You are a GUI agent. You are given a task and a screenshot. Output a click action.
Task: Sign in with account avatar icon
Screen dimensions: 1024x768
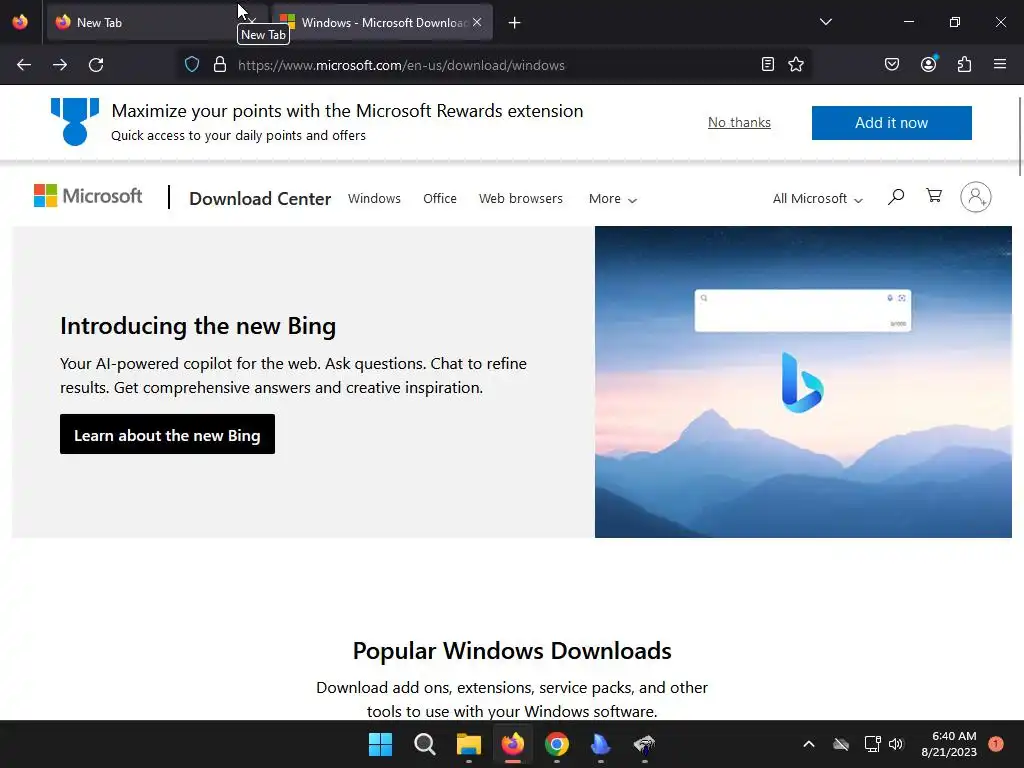tap(976, 197)
